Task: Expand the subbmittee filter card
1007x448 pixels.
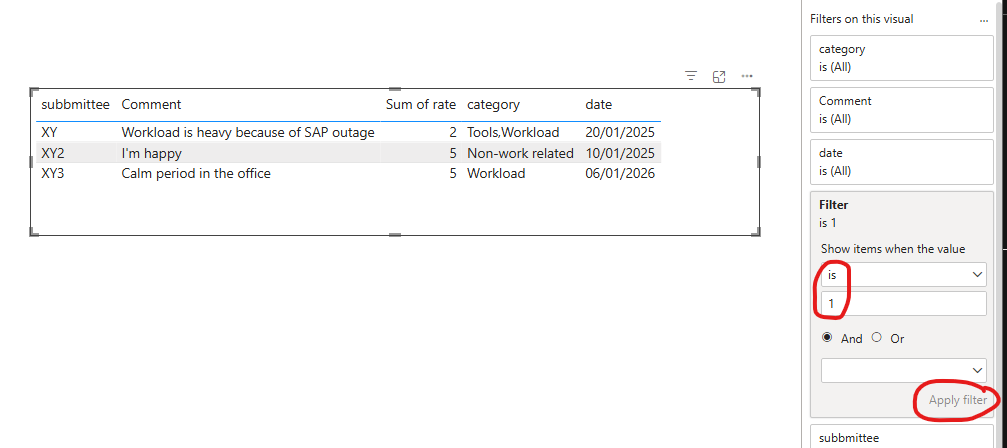Action: click(x=902, y=437)
